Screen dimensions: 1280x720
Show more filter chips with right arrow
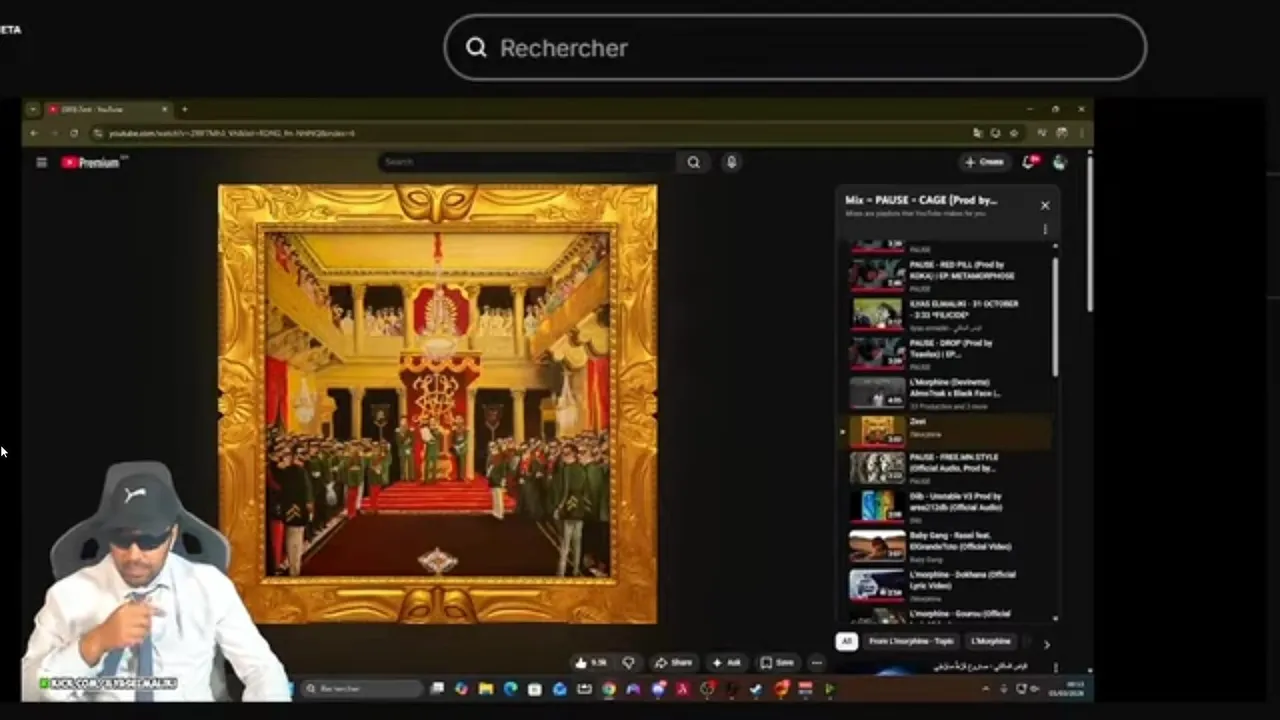pos(1046,644)
